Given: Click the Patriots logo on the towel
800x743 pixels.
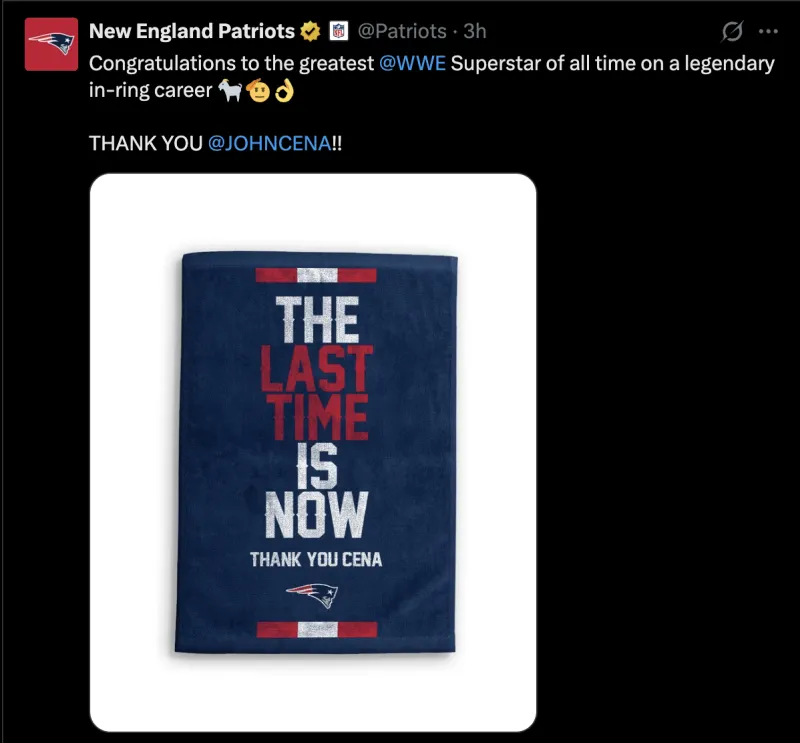Looking at the screenshot, I should coord(312,595).
